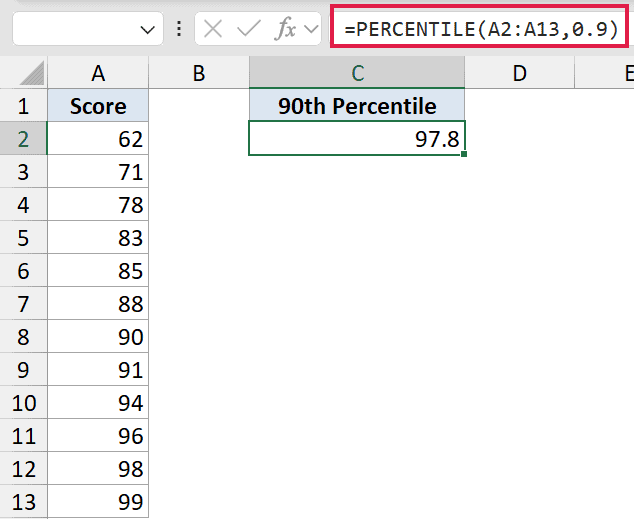Select the cell with score 71
This screenshot has width=634, height=519.
point(98,172)
